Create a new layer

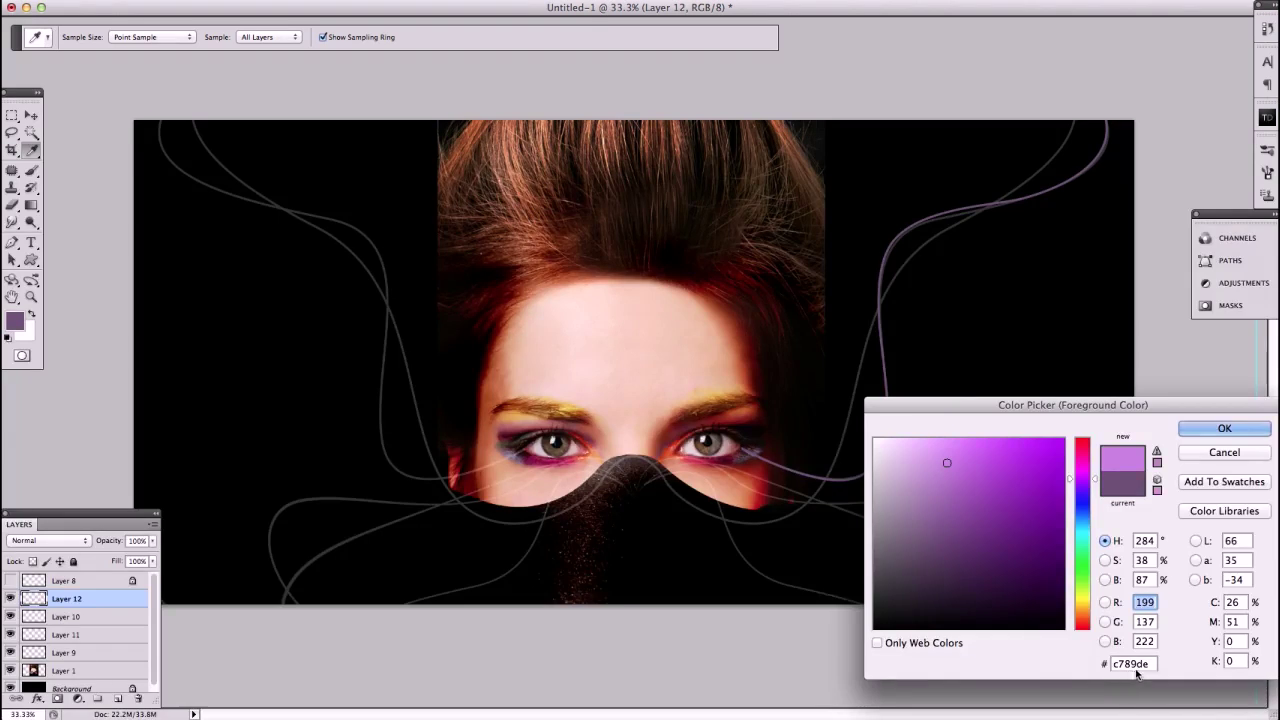point(117,699)
